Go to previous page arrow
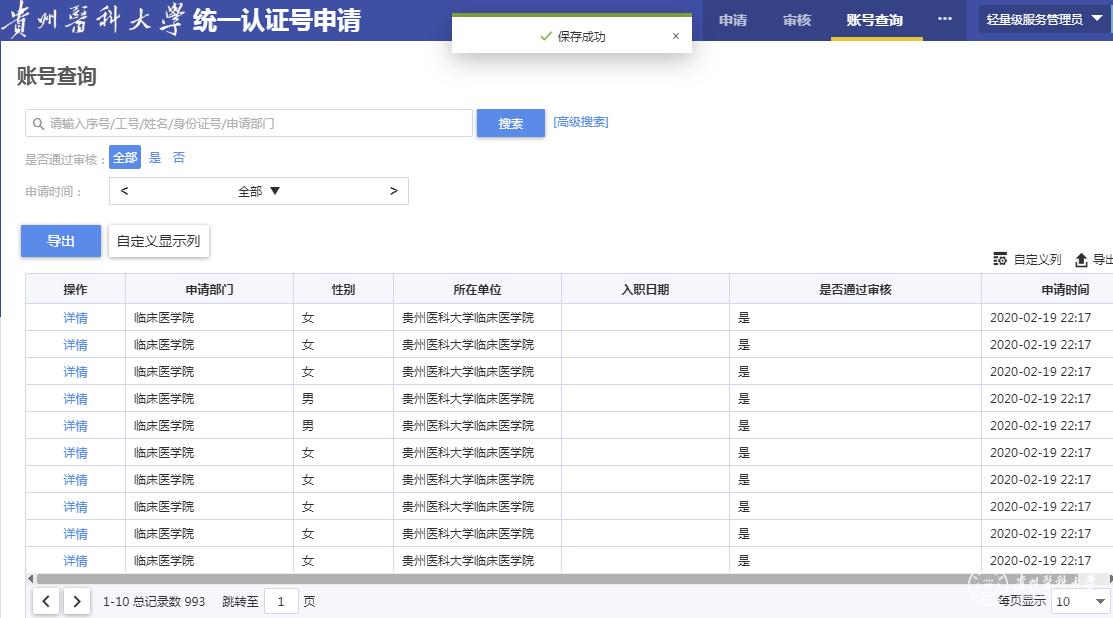The image size is (1113, 618). click(x=47, y=601)
